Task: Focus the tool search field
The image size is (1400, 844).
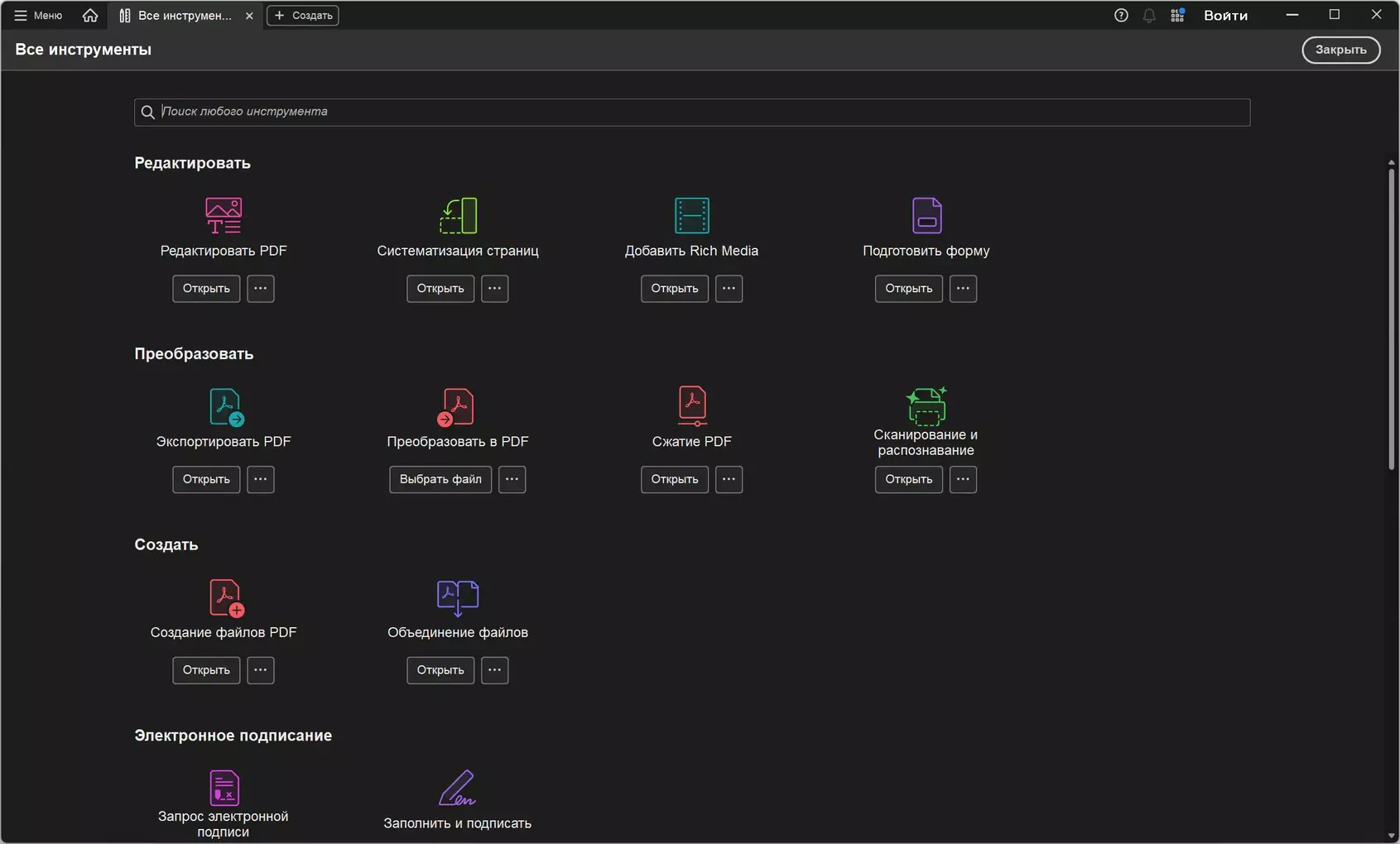Action: click(692, 112)
